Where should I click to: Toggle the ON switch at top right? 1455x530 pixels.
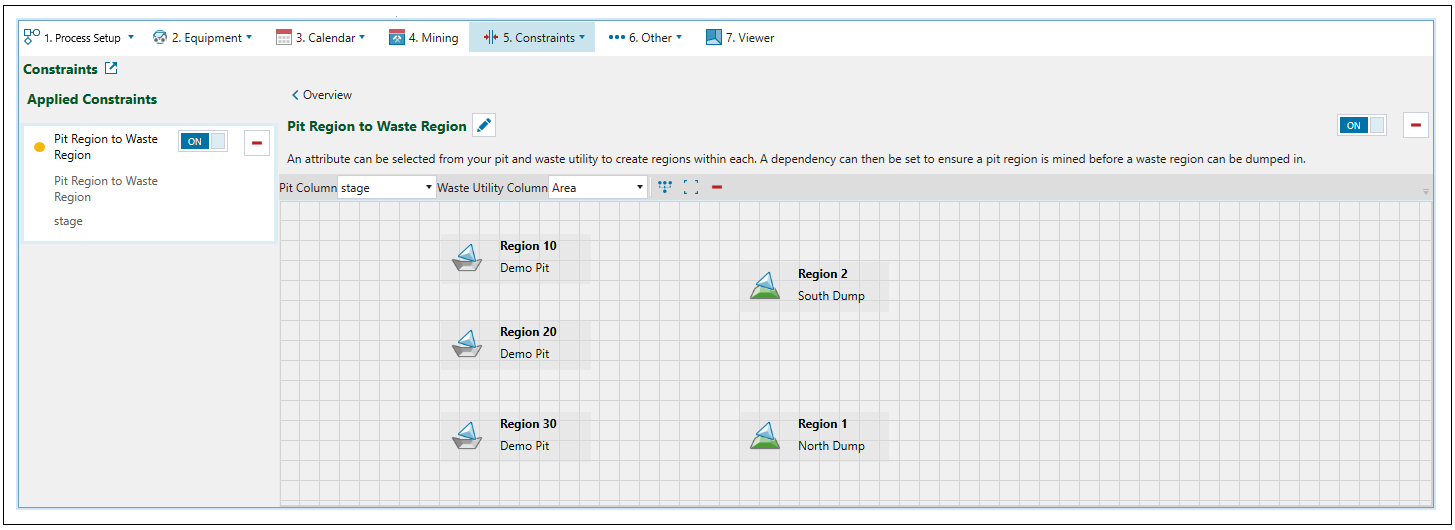click(x=1362, y=126)
